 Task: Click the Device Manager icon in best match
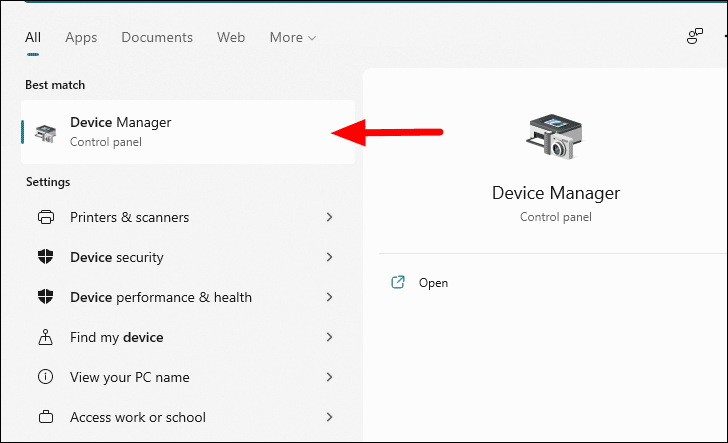(x=46, y=133)
